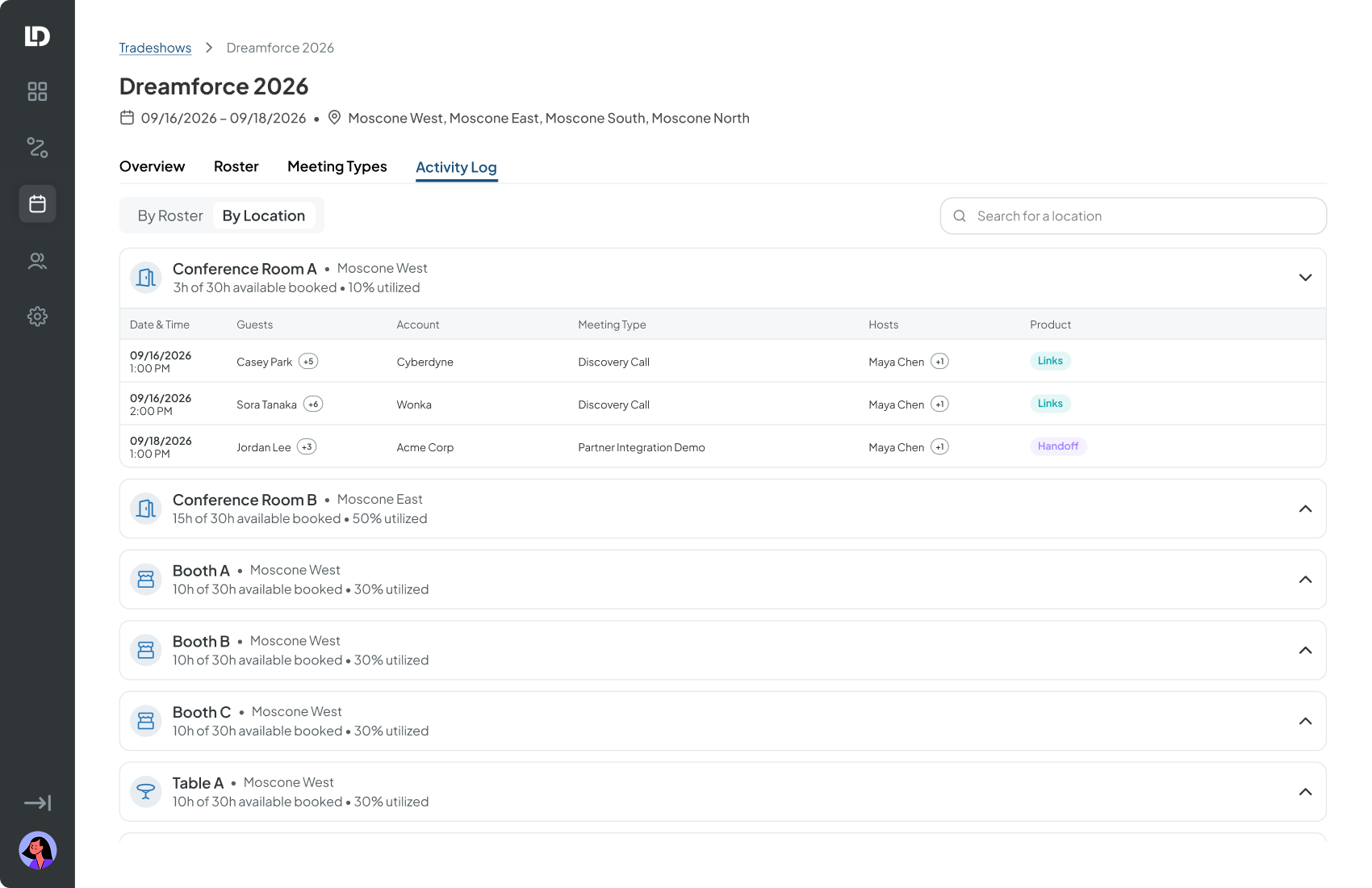This screenshot has width=1372, height=888.
Task: Expand the Booth A section
Action: point(1305,580)
